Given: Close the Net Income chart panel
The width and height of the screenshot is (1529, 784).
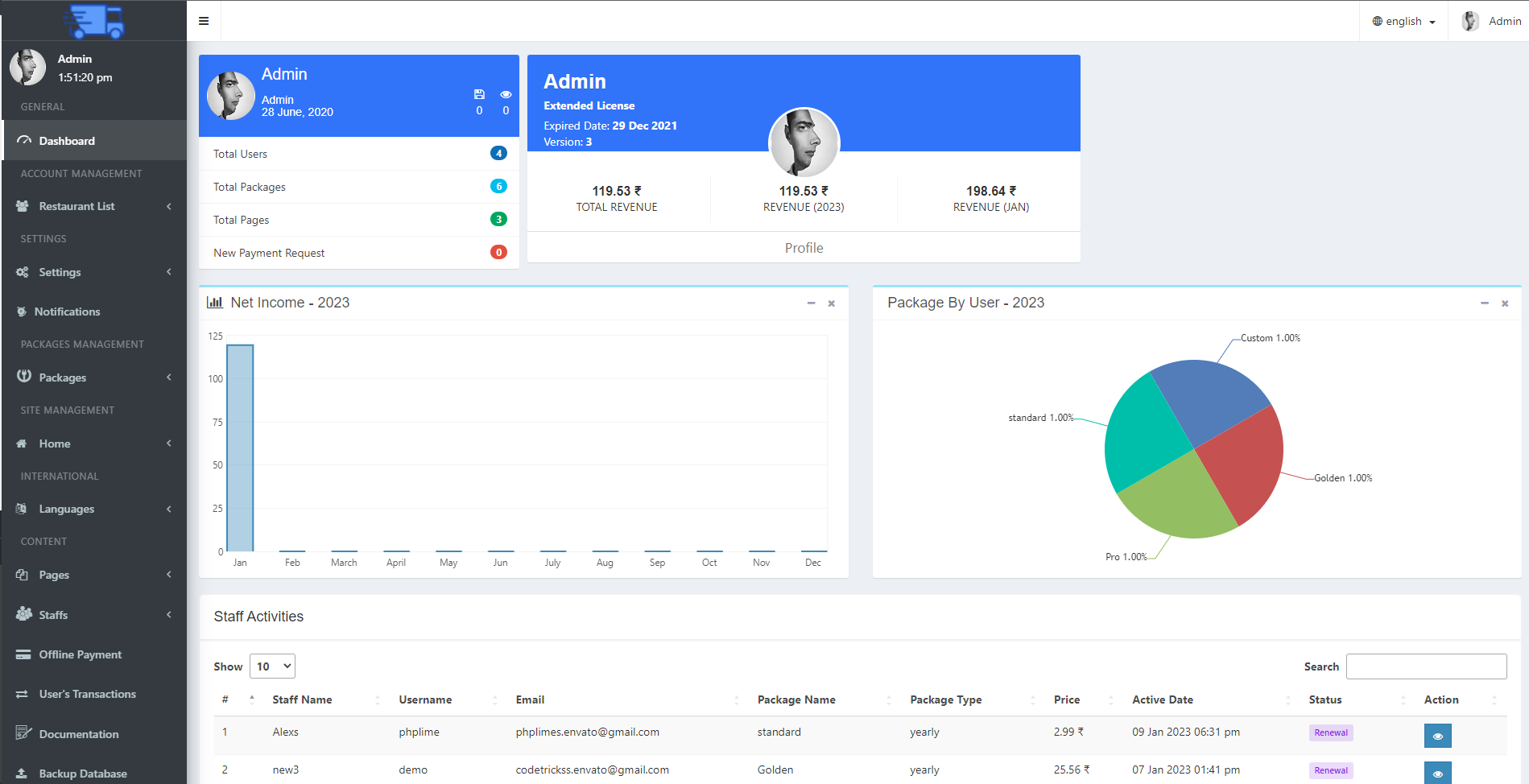Looking at the screenshot, I should [832, 303].
